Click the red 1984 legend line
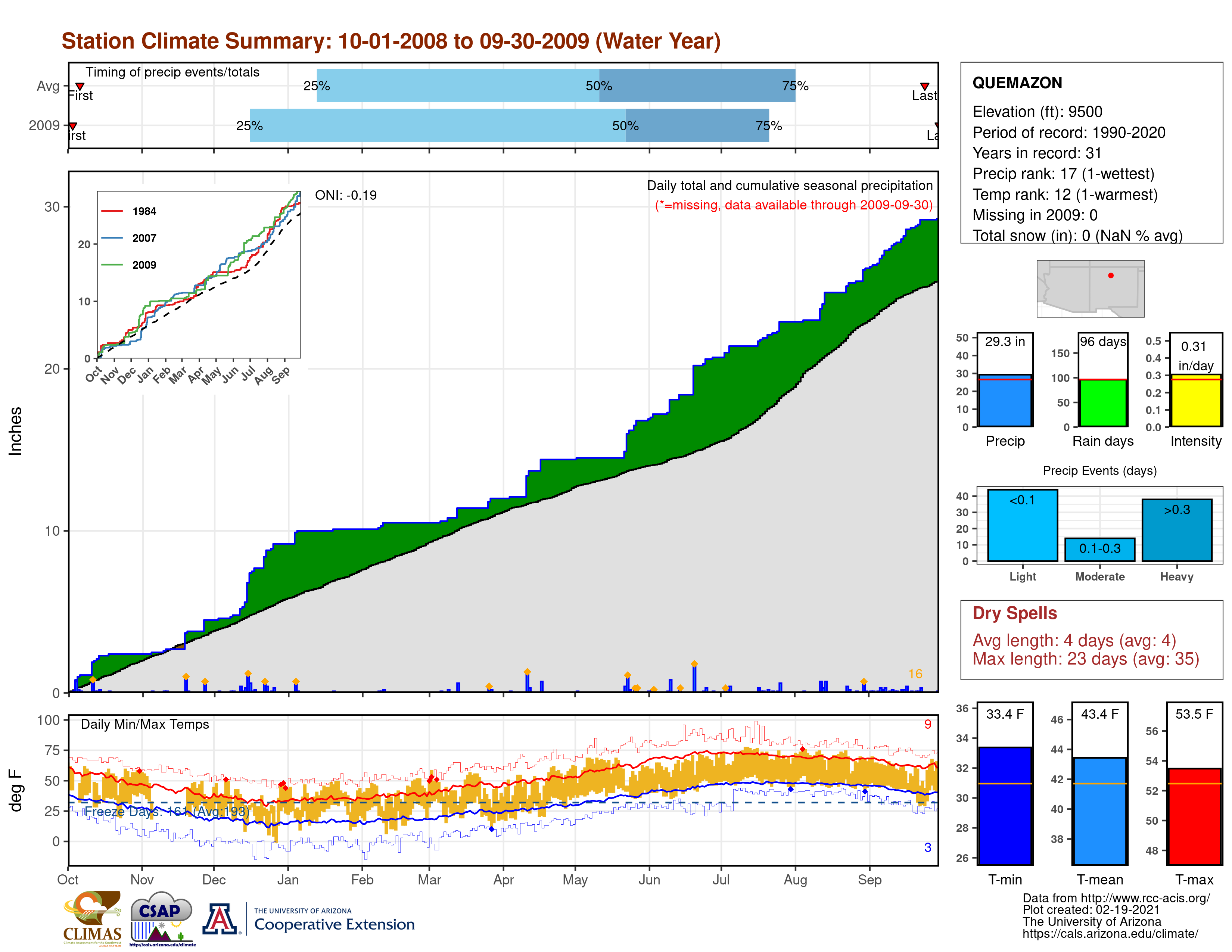 tap(112, 211)
